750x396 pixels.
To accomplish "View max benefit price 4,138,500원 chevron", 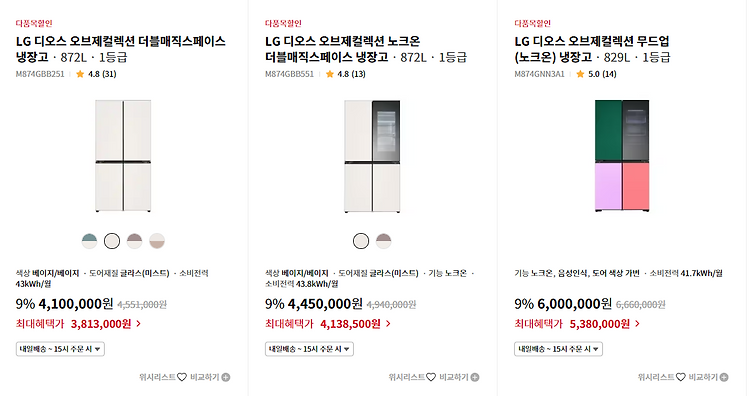I will pos(388,324).
